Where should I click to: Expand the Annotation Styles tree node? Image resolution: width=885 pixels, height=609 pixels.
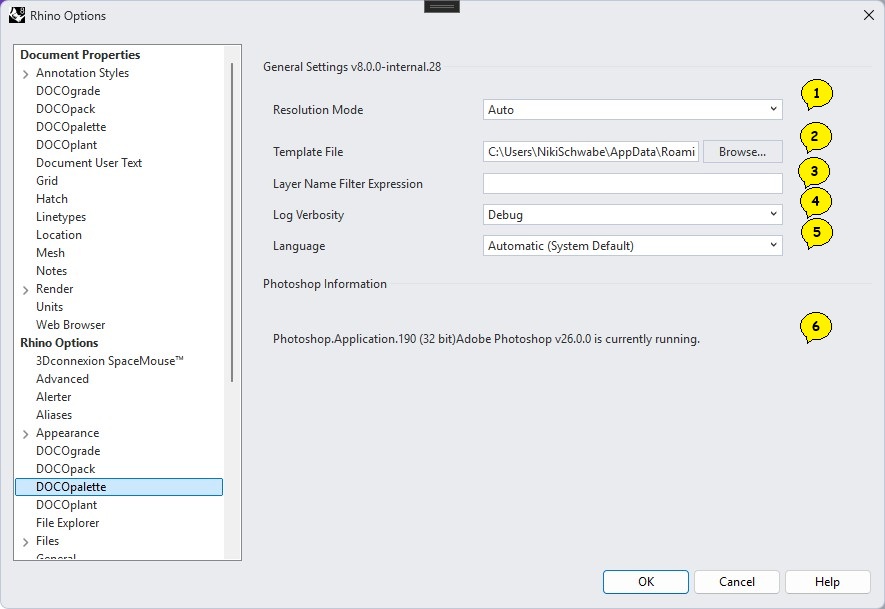(x=25, y=74)
